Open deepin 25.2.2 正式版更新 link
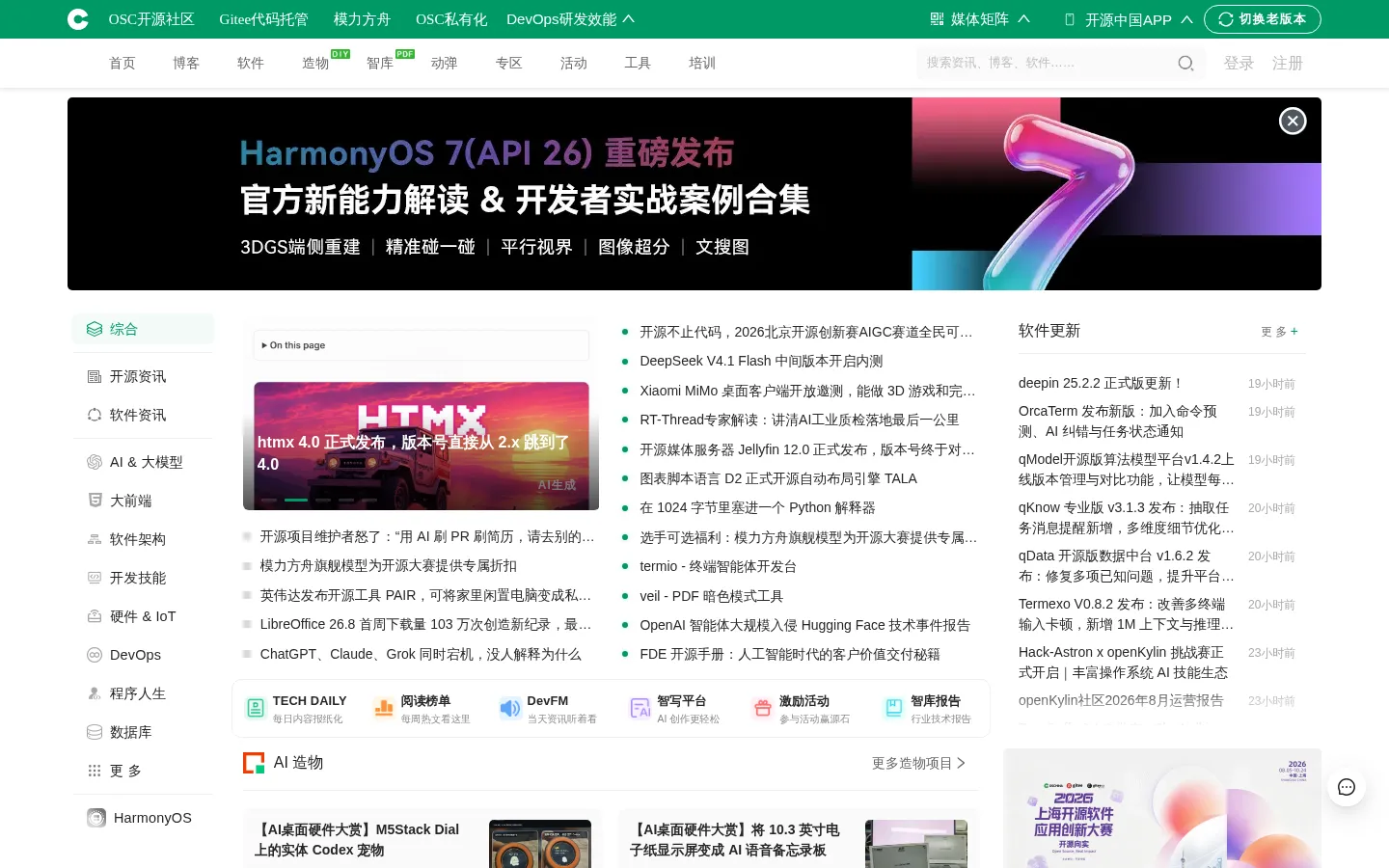The width and height of the screenshot is (1389, 868). pyautogui.click(x=1101, y=383)
